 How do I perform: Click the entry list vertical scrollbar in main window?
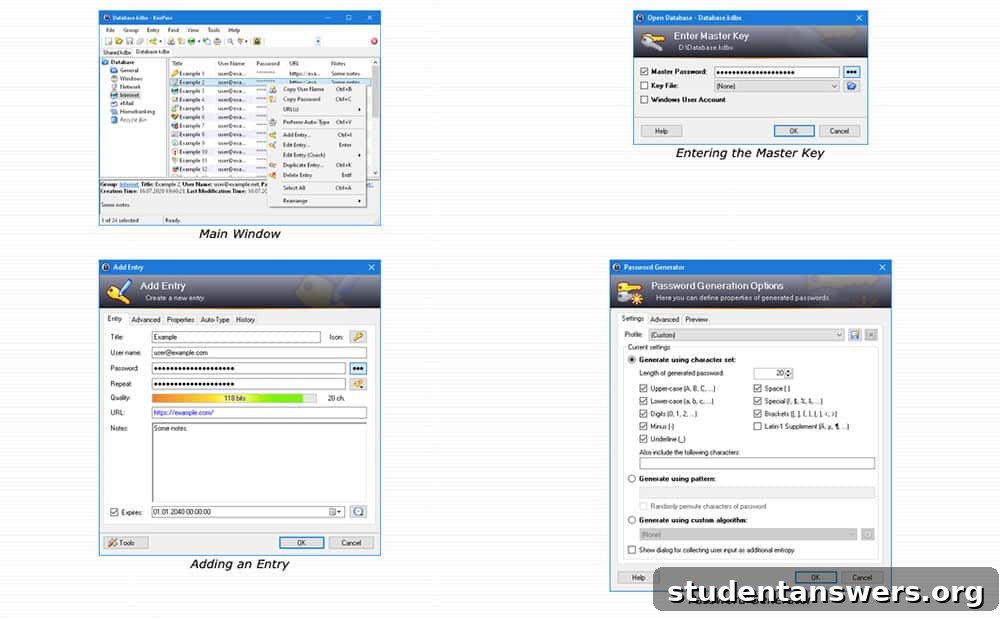(x=375, y=118)
